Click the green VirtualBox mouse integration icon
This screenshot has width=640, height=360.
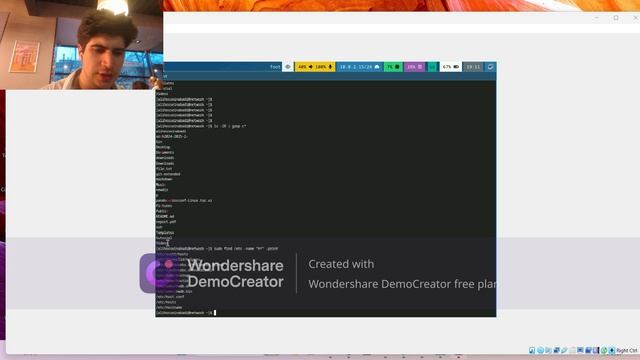pos(604,350)
